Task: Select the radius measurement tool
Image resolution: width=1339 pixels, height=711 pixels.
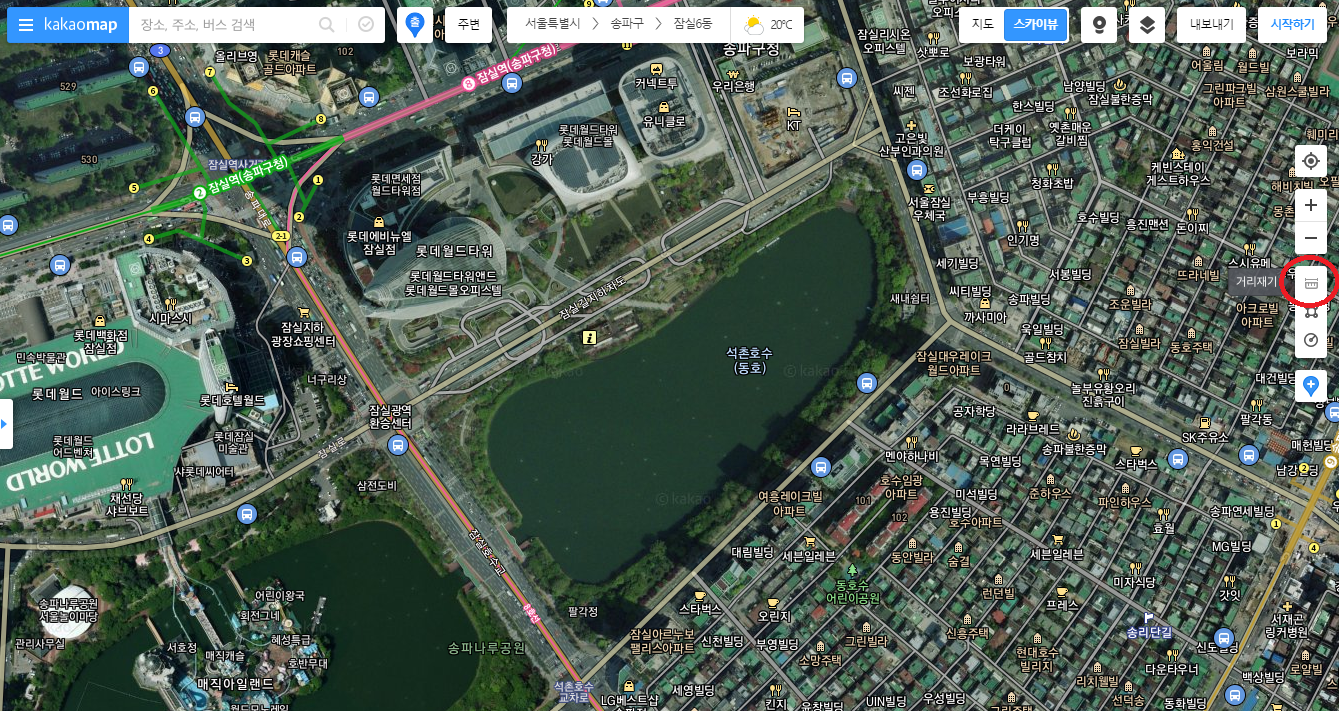Action: coord(1311,341)
